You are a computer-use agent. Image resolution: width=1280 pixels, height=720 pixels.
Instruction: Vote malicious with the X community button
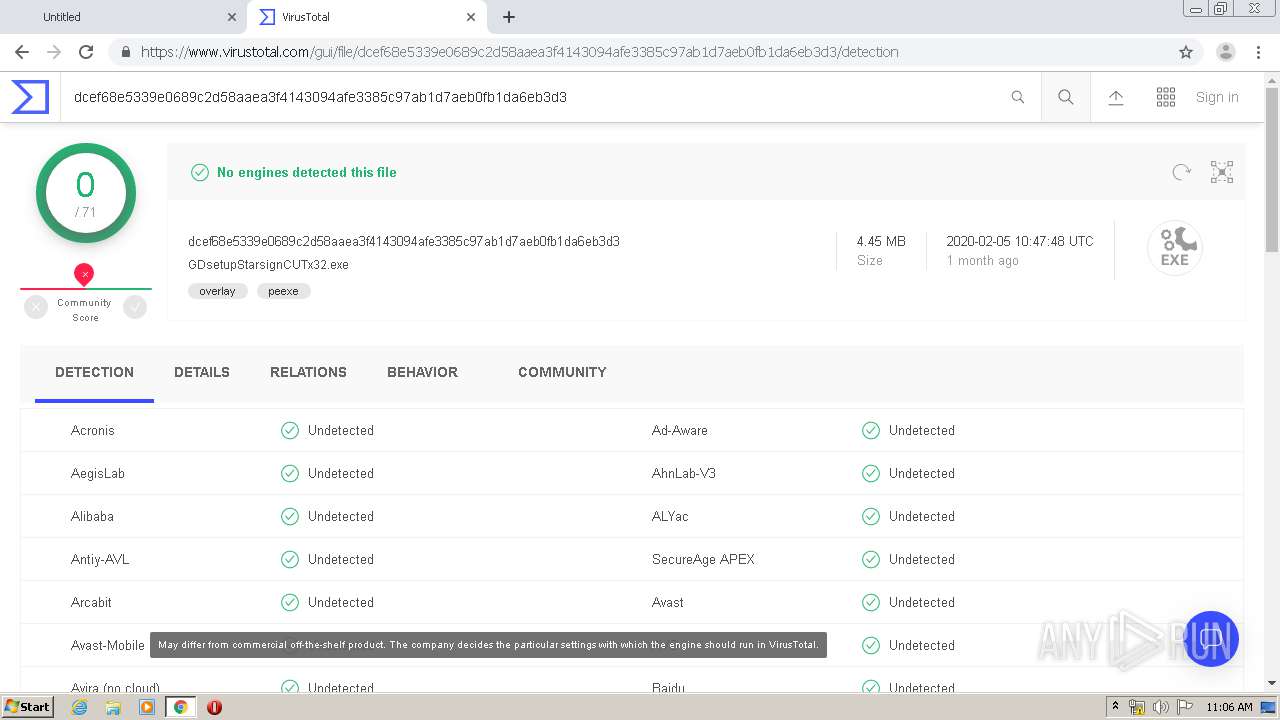(36, 308)
